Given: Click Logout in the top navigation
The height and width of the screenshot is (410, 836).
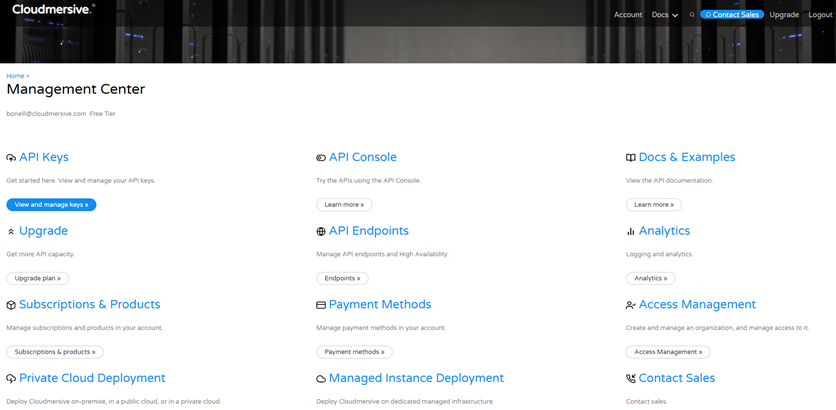Looking at the screenshot, I should click(820, 15).
